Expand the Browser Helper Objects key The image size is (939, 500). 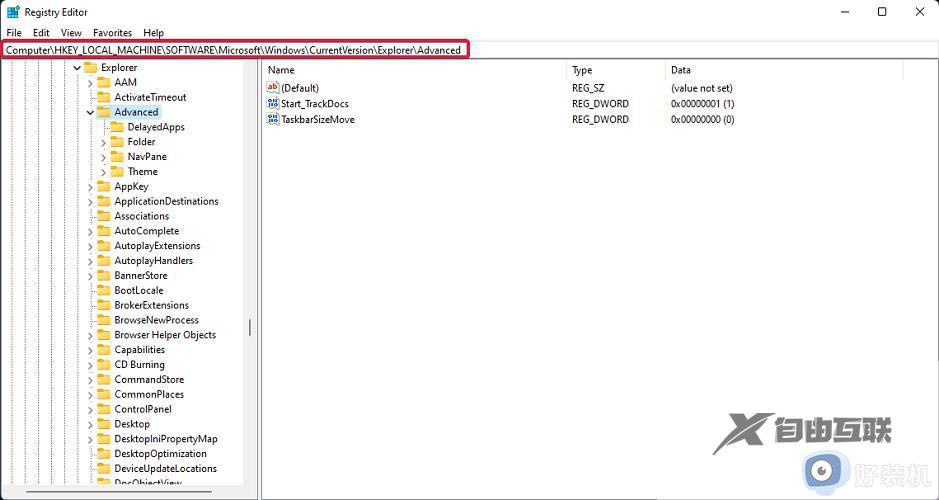click(90, 335)
